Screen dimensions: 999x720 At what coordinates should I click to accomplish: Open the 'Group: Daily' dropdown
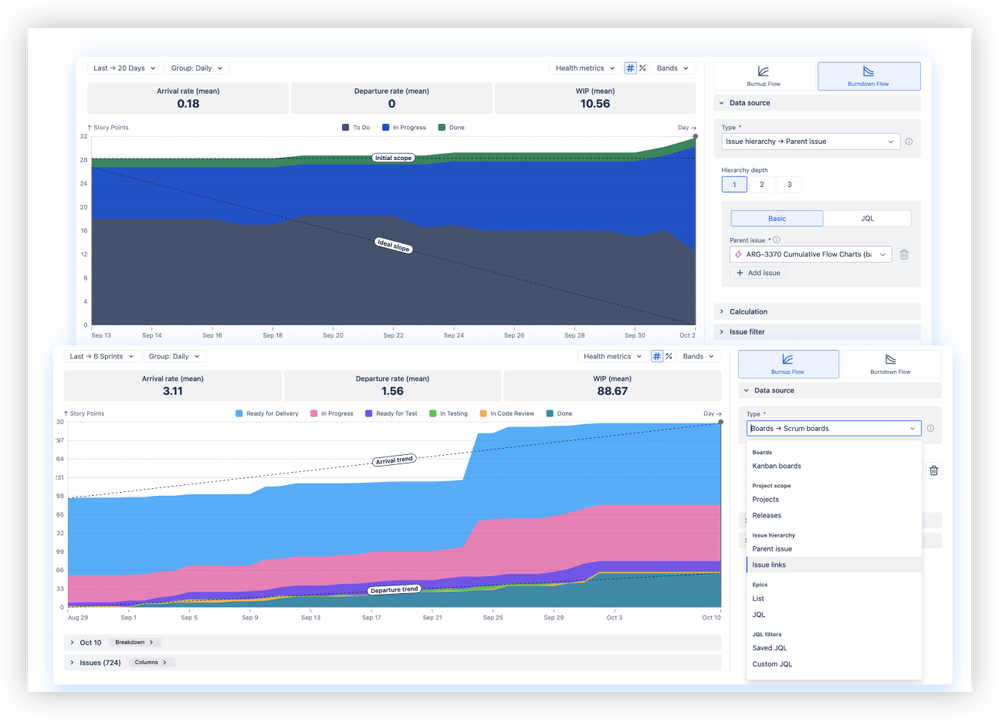197,68
